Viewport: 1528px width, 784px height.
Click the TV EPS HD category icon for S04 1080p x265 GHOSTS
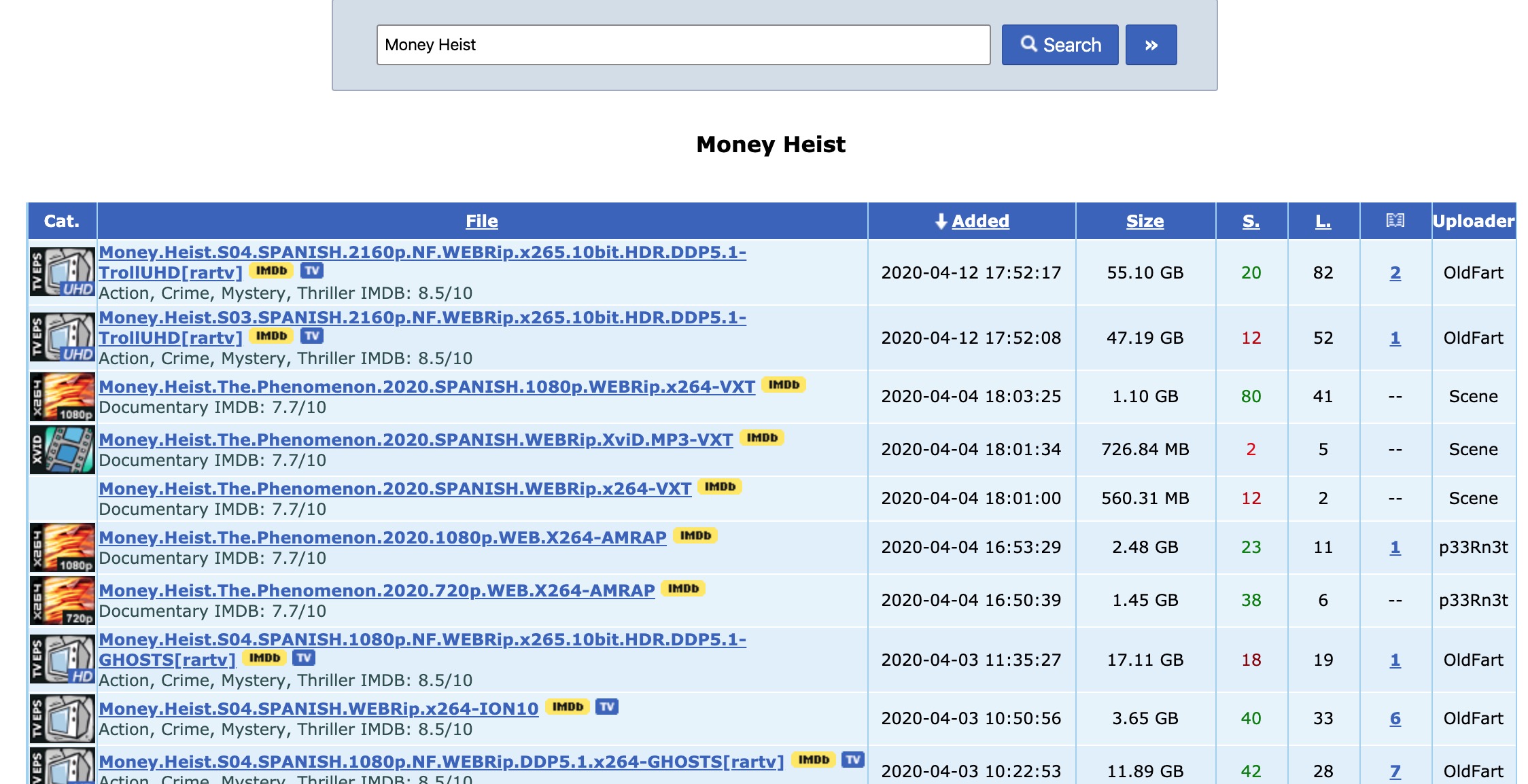62,659
